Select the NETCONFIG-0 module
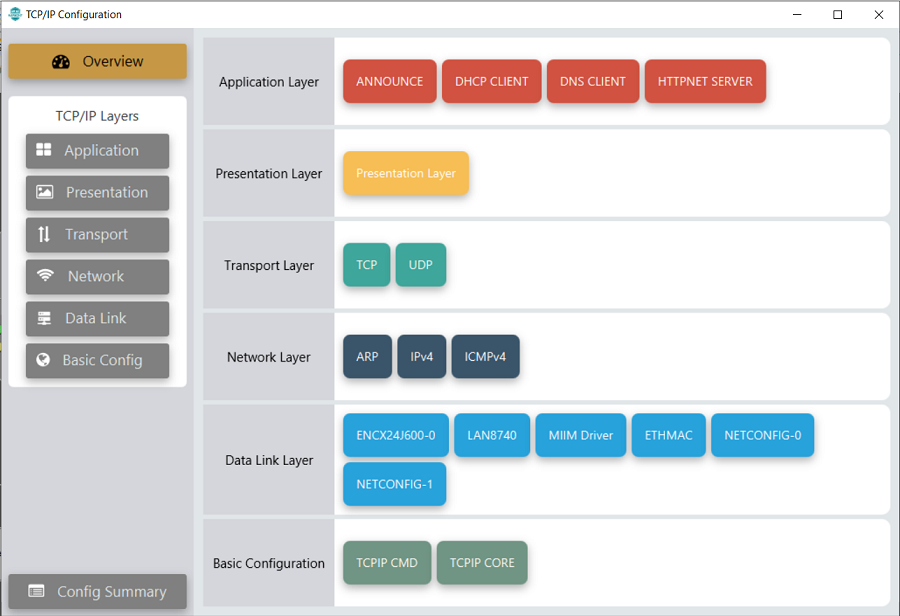This screenshot has width=900, height=616. [x=763, y=435]
